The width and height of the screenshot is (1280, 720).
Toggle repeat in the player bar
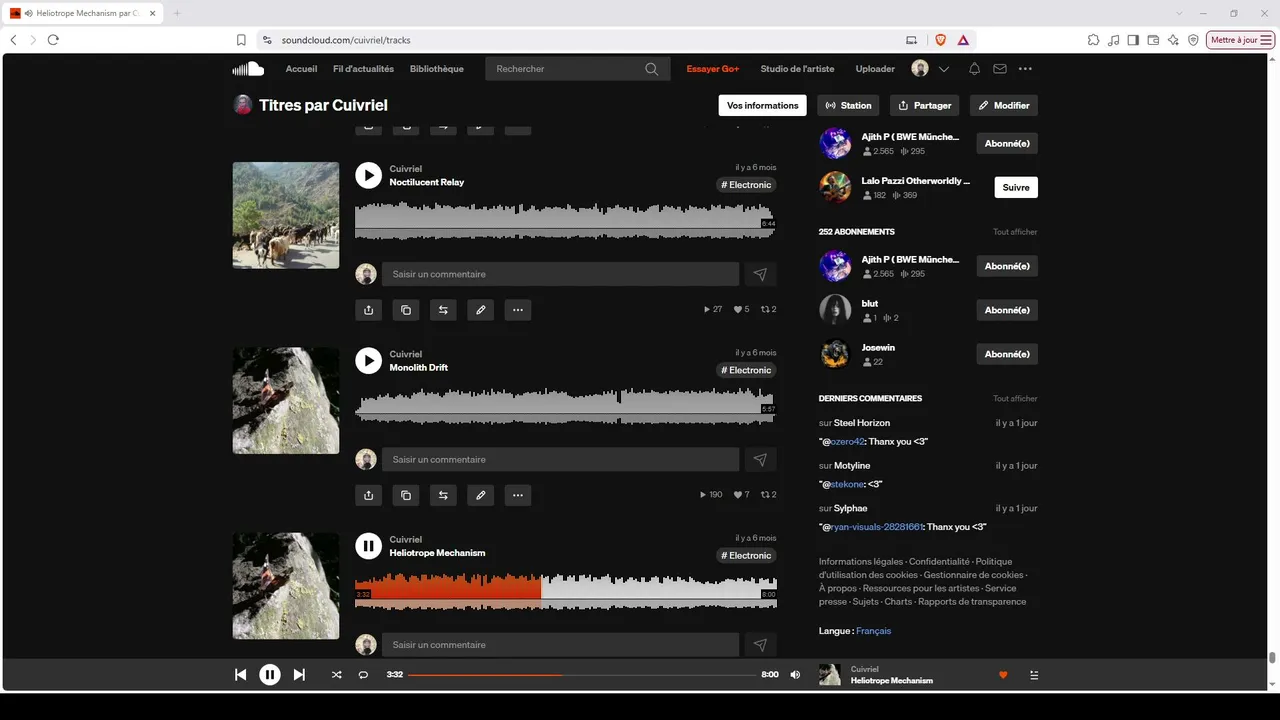pyautogui.click(x=363, y=675)
